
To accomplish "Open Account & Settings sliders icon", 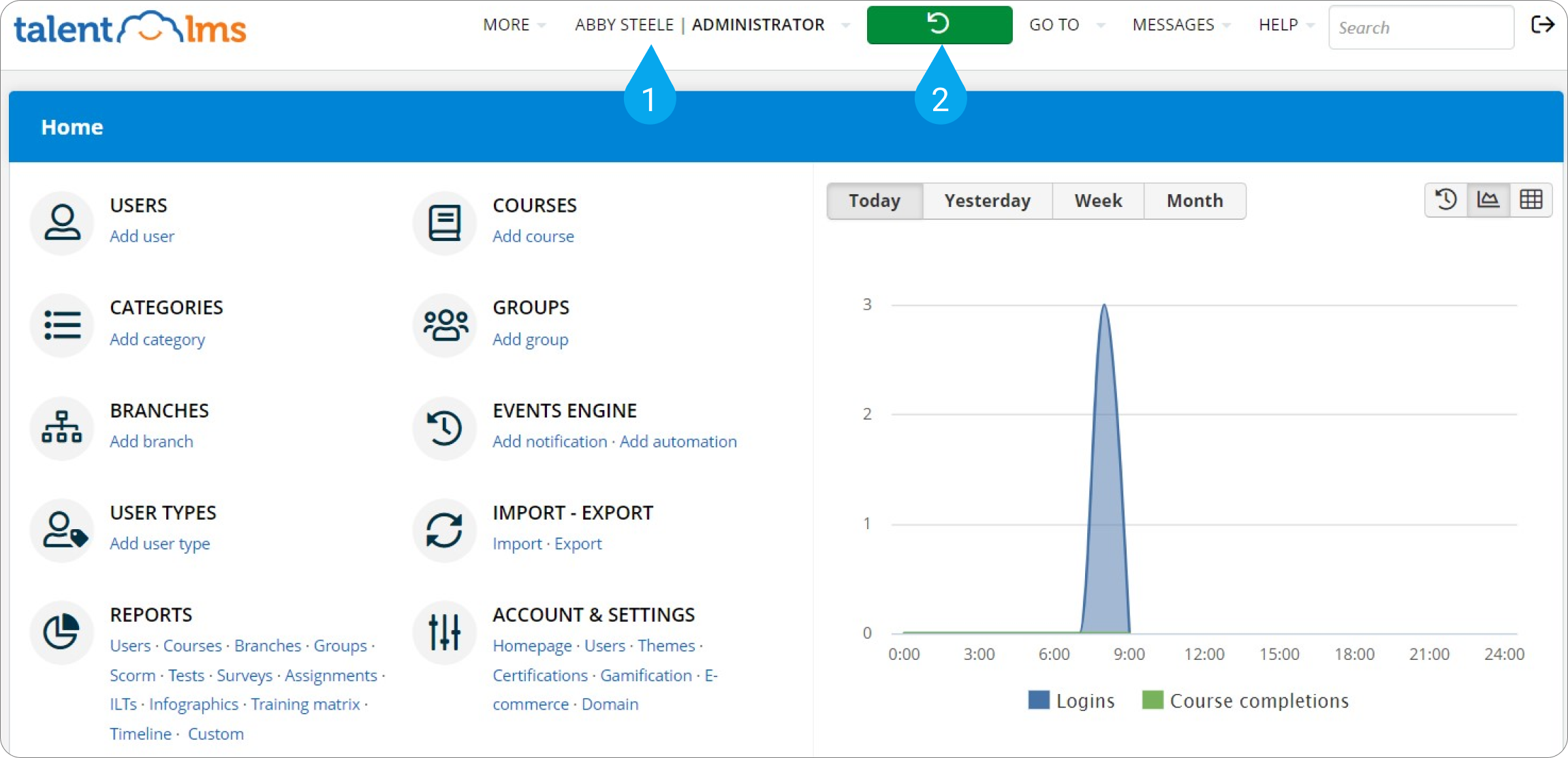I will [445, 632].
